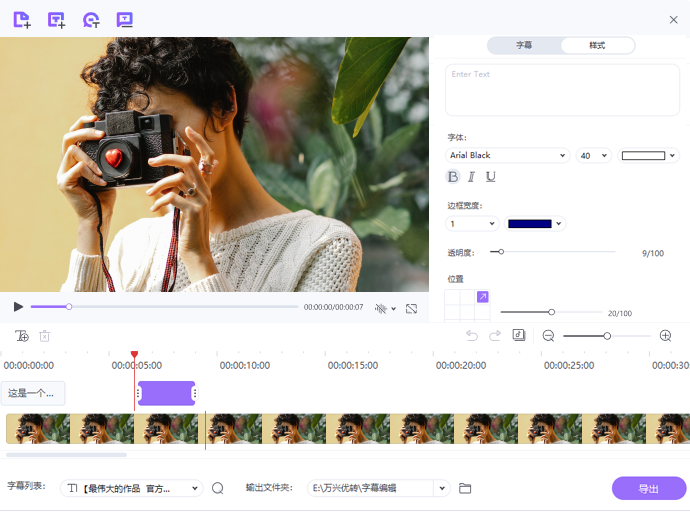Play the video preview
This screenshot has height=512, width=690.
click(x=18, y=307)
